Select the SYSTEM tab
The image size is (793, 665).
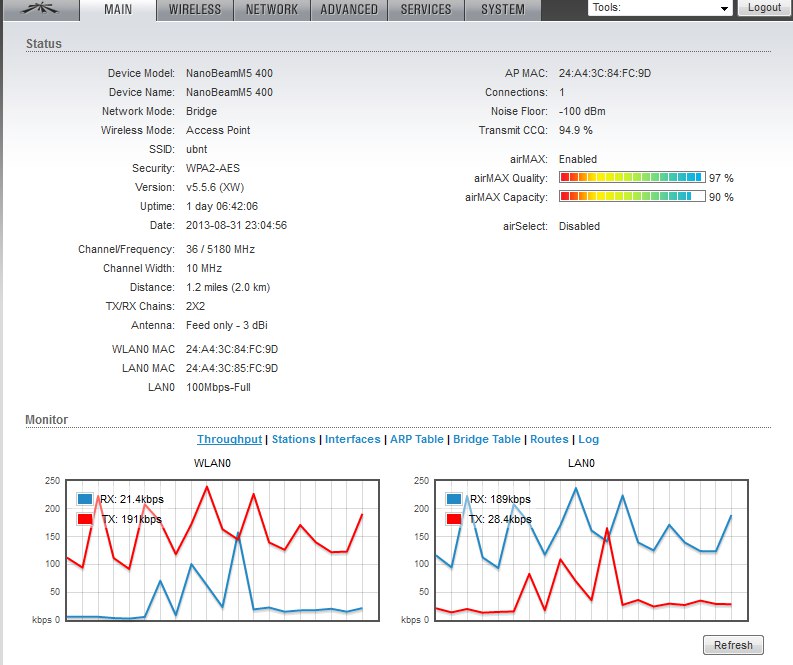[503, 10]
